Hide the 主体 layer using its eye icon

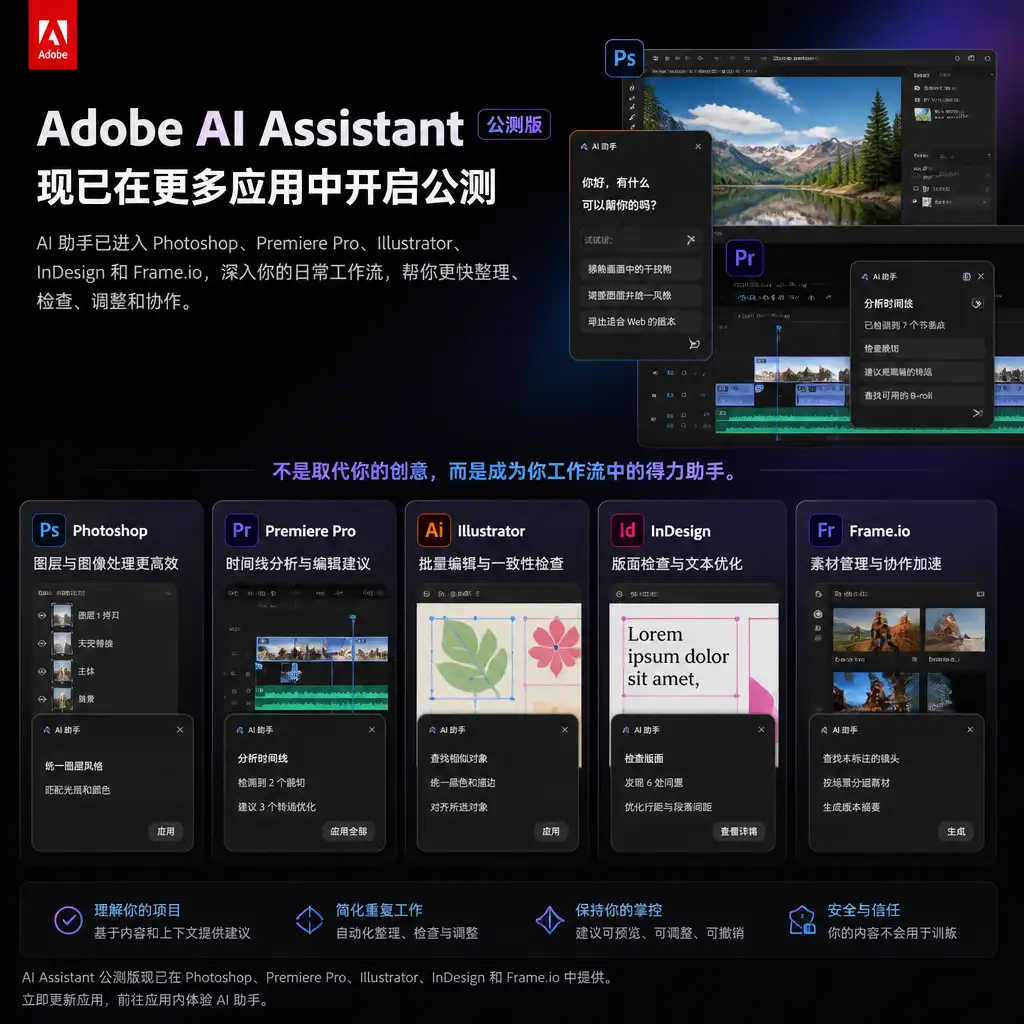point(42,671)
